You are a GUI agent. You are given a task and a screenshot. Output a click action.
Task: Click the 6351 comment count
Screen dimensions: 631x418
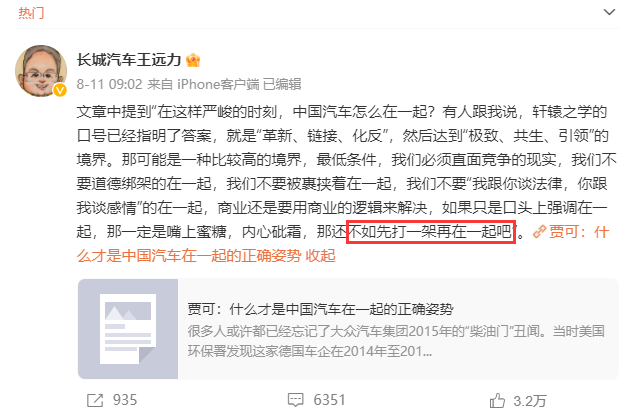(330, 400)
